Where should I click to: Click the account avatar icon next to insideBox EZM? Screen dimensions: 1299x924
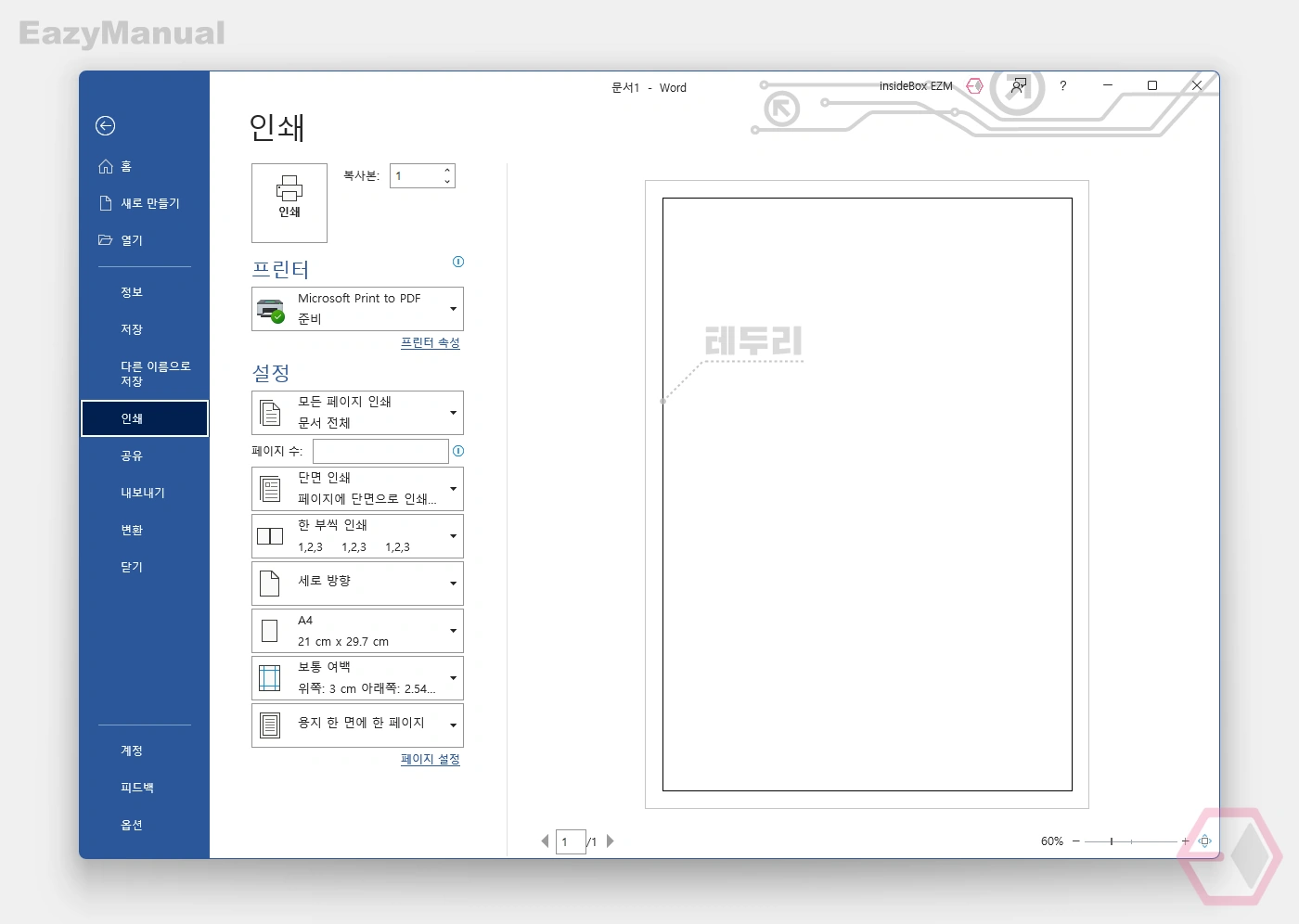(x=974, y=85)
